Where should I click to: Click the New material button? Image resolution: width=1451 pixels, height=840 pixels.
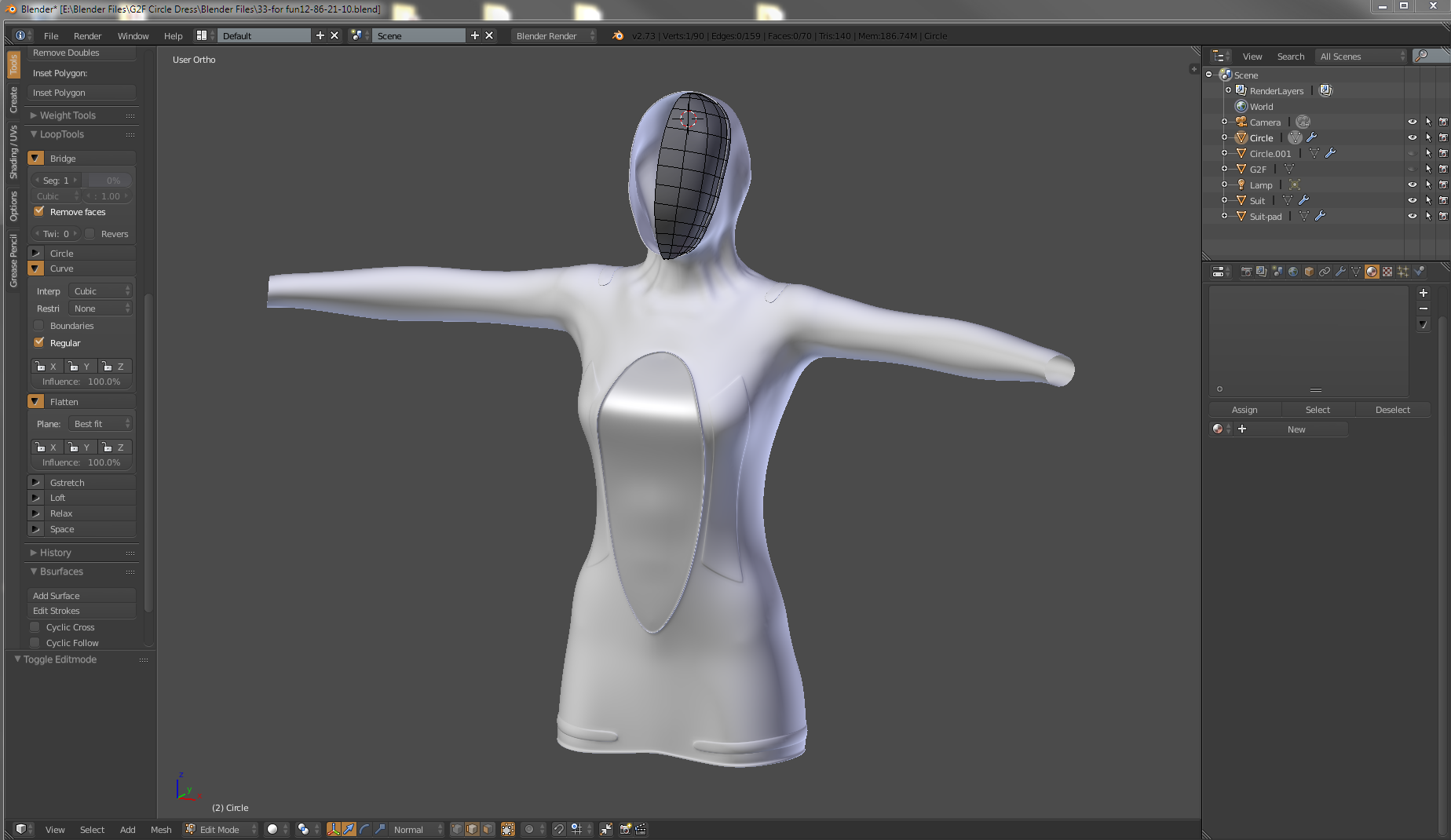(1296, 429)
